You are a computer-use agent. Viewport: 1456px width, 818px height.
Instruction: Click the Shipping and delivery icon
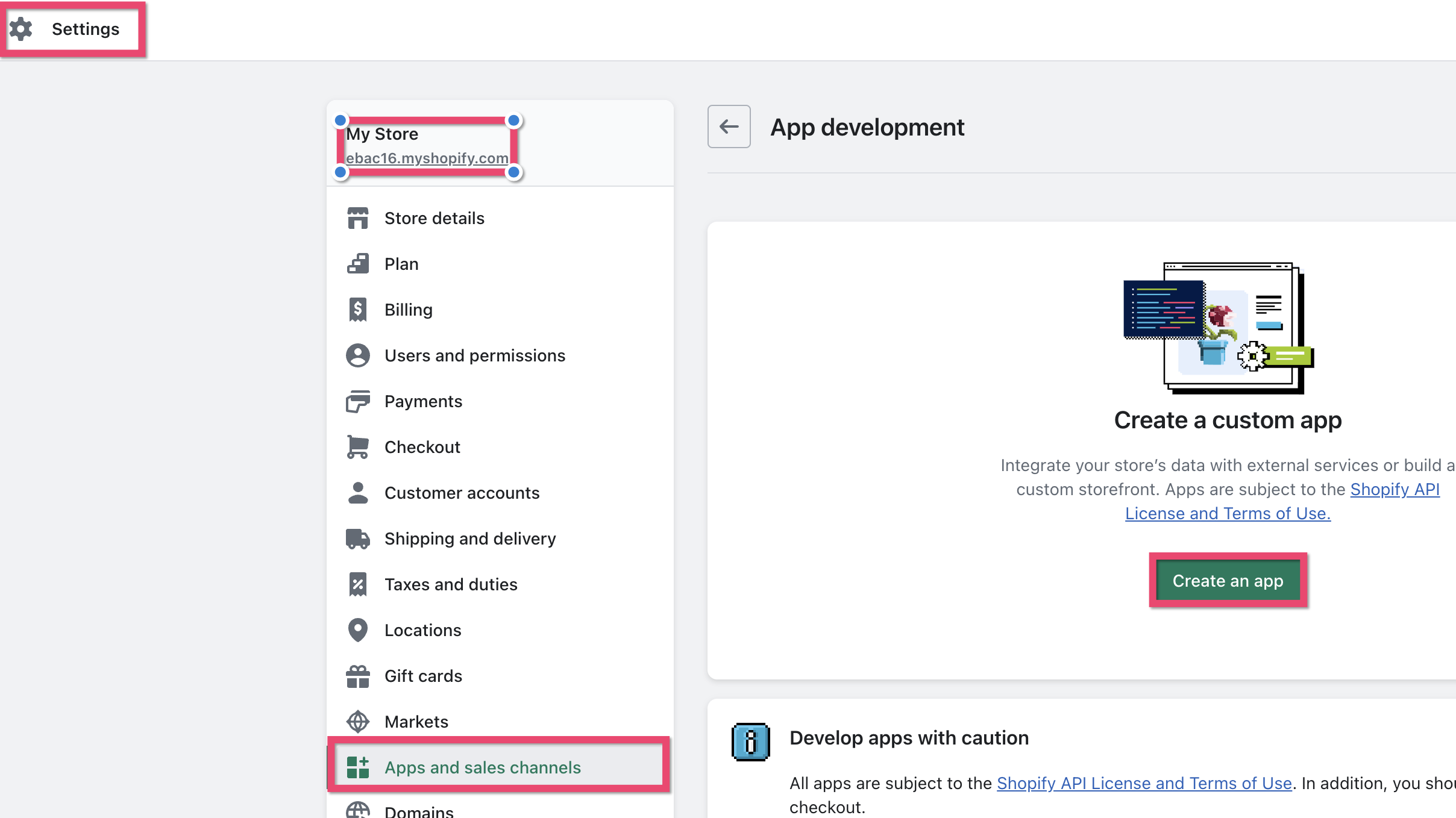tap(357, 538)
